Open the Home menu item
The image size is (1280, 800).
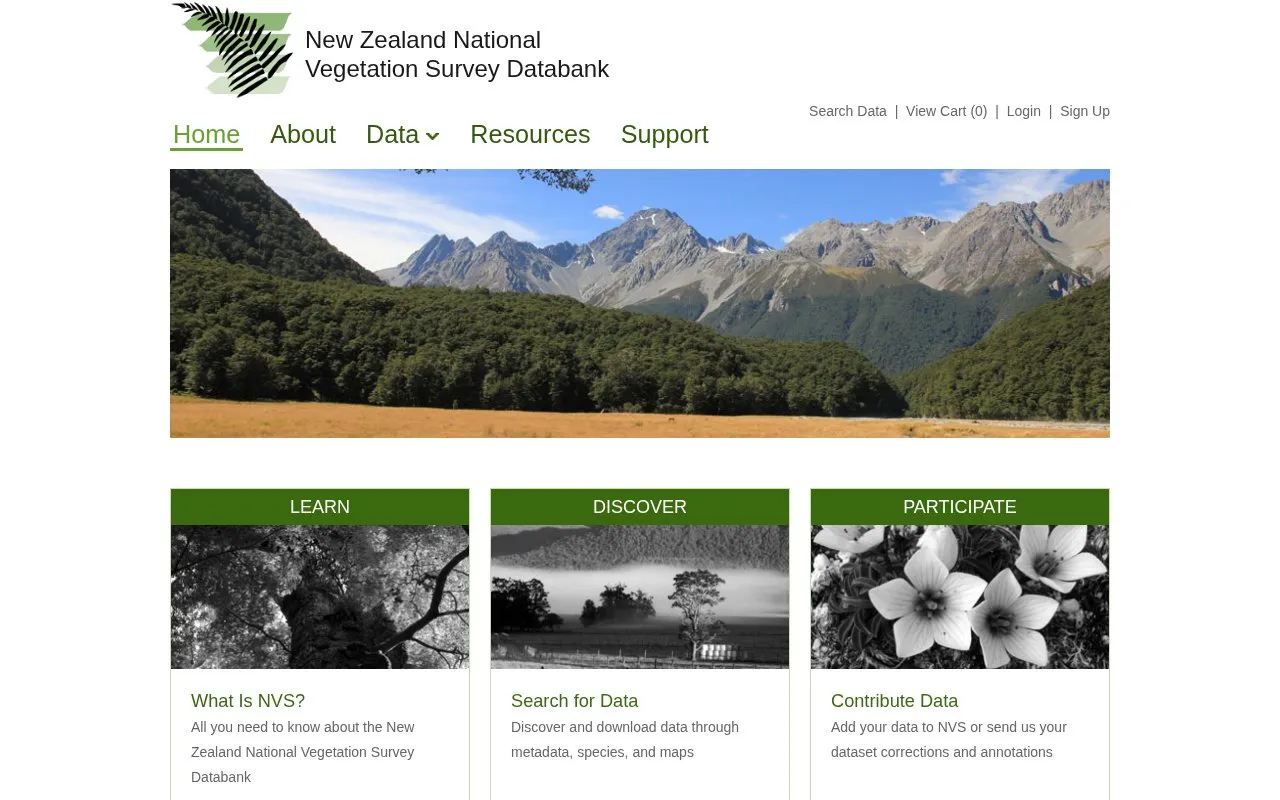click(206, 134)
